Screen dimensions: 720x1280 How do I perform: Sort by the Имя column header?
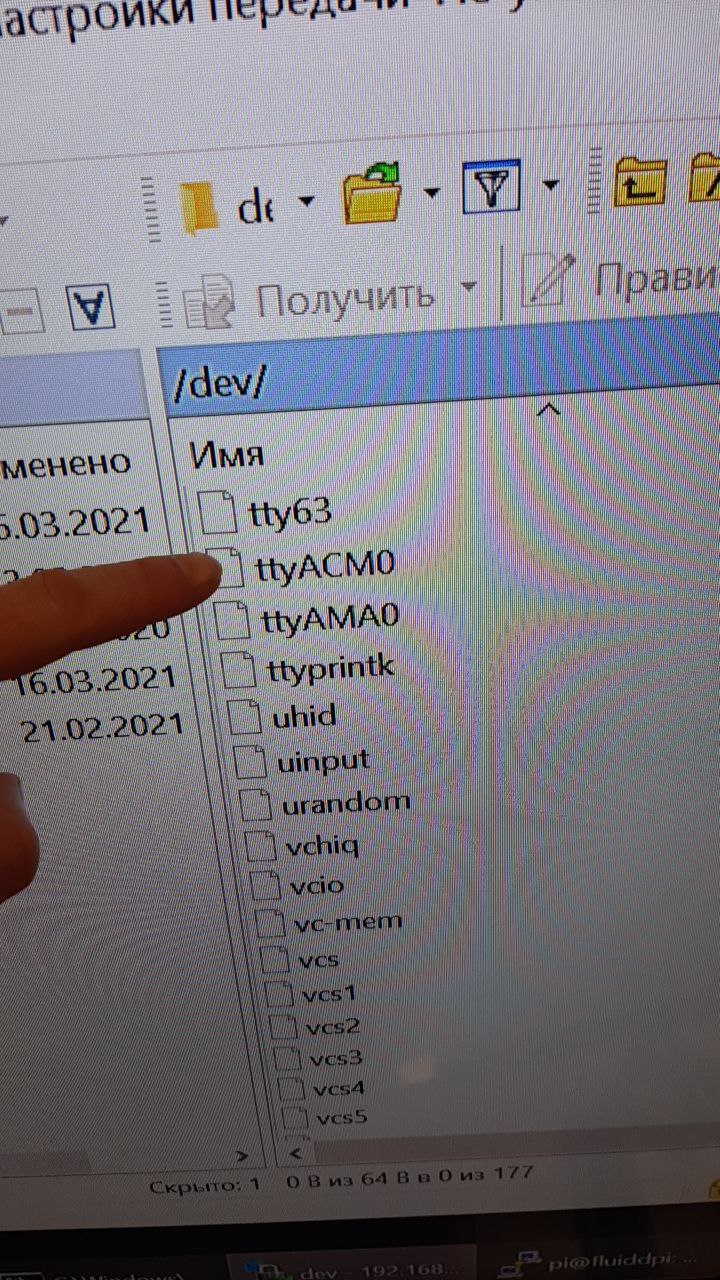coord(226,455)
